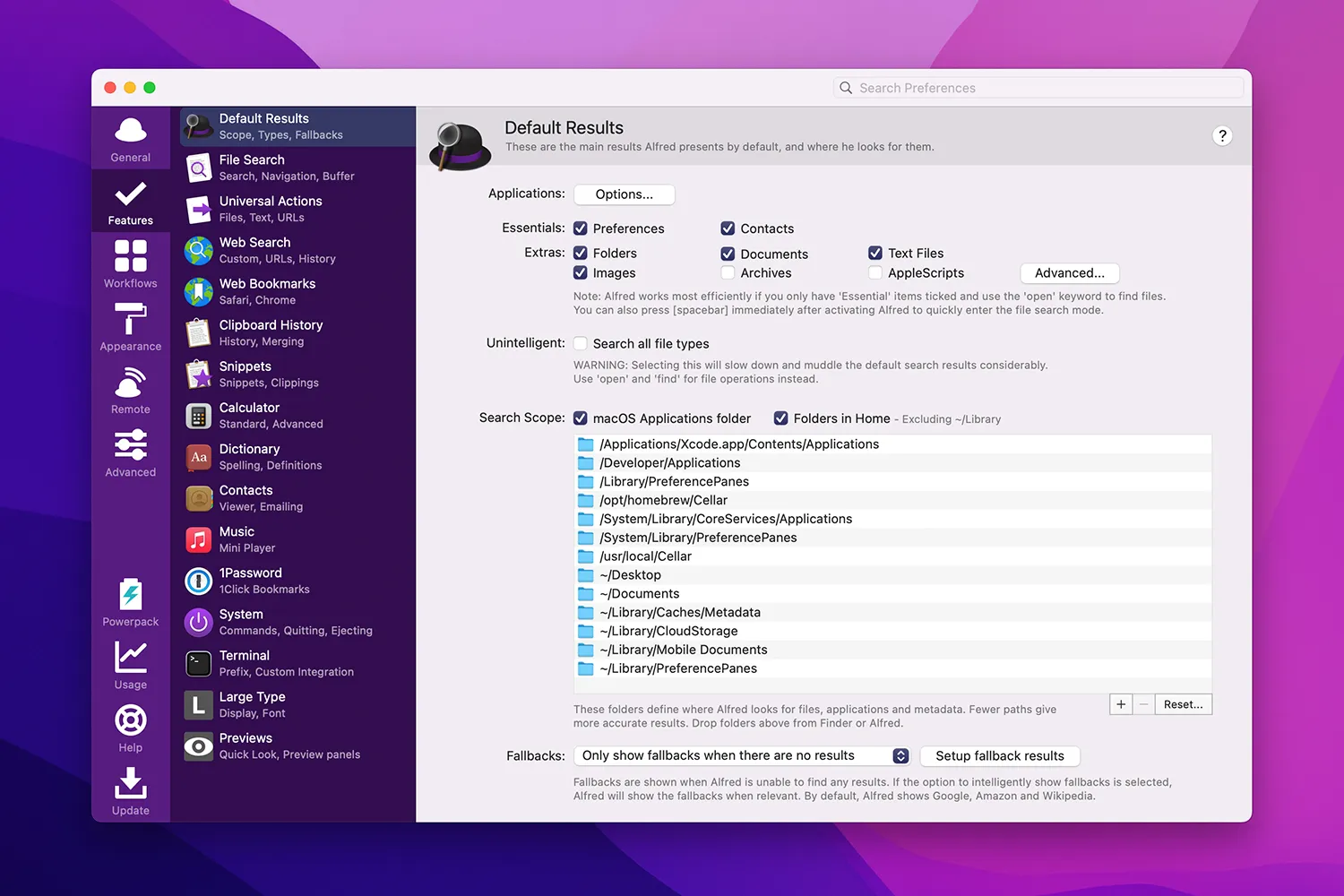Enable Search all file types

pos(580,342)
